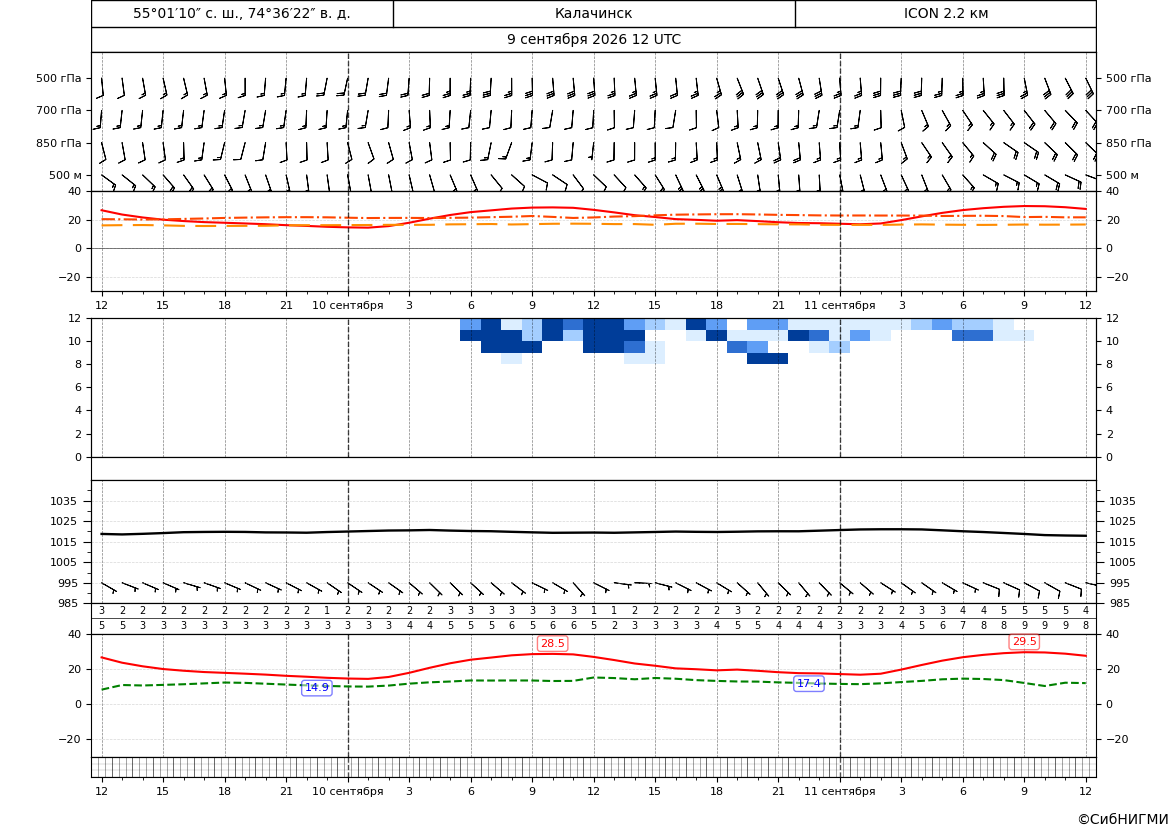Screen dimensions: 1169x827
Task: Click the 14.9 minimum temperature label
Action: (x=317, y=688)
